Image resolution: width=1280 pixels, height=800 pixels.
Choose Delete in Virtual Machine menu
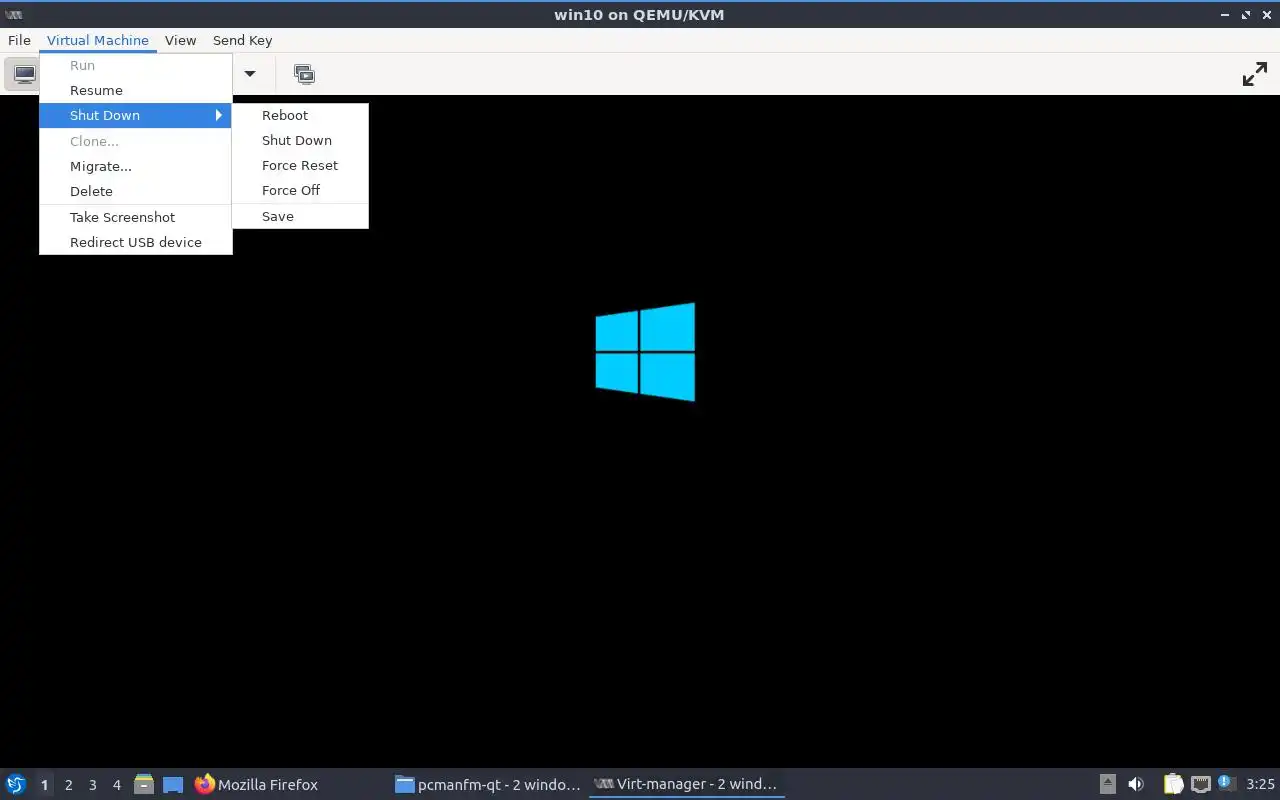tap(136, 191)
